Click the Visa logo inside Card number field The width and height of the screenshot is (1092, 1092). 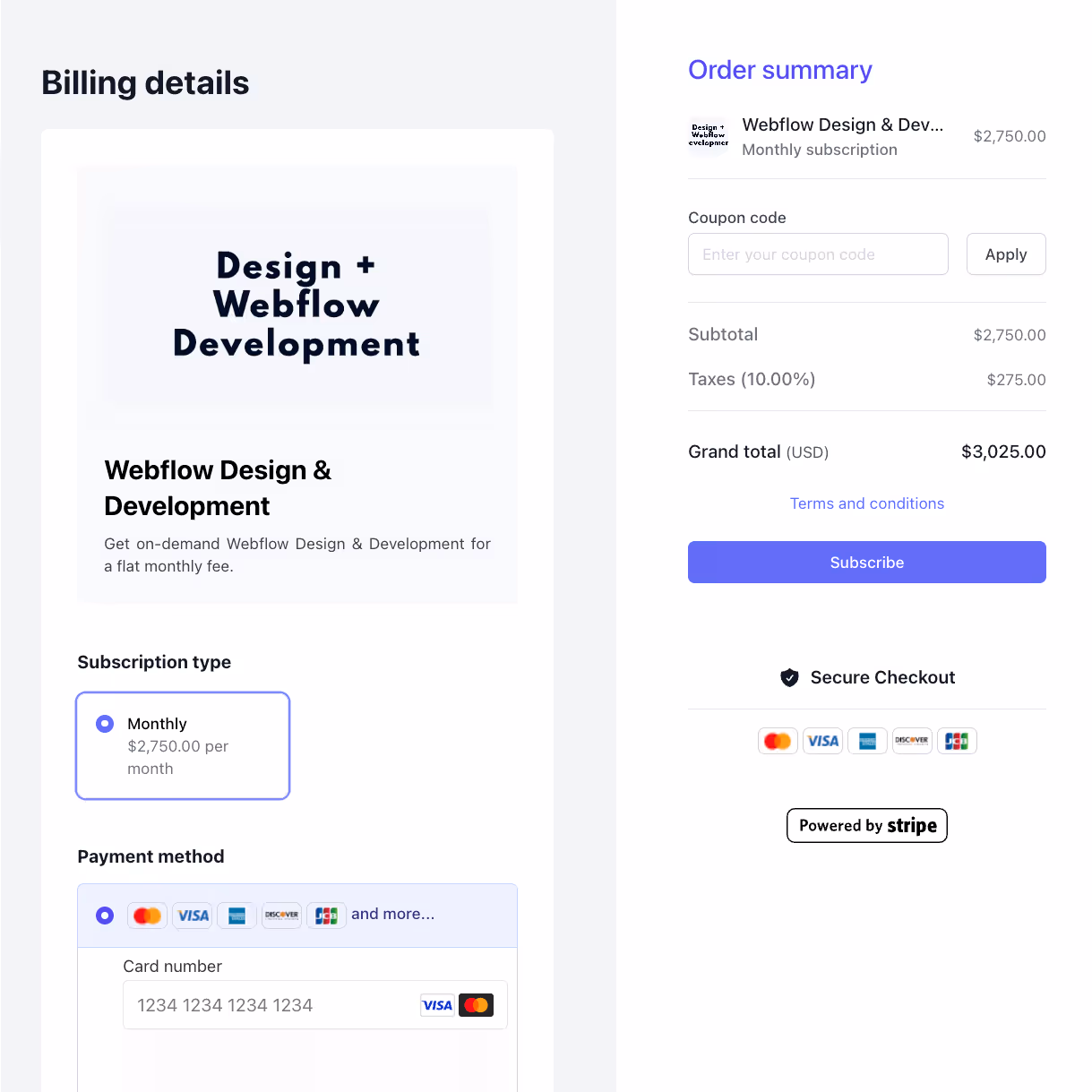(437, 1005)
